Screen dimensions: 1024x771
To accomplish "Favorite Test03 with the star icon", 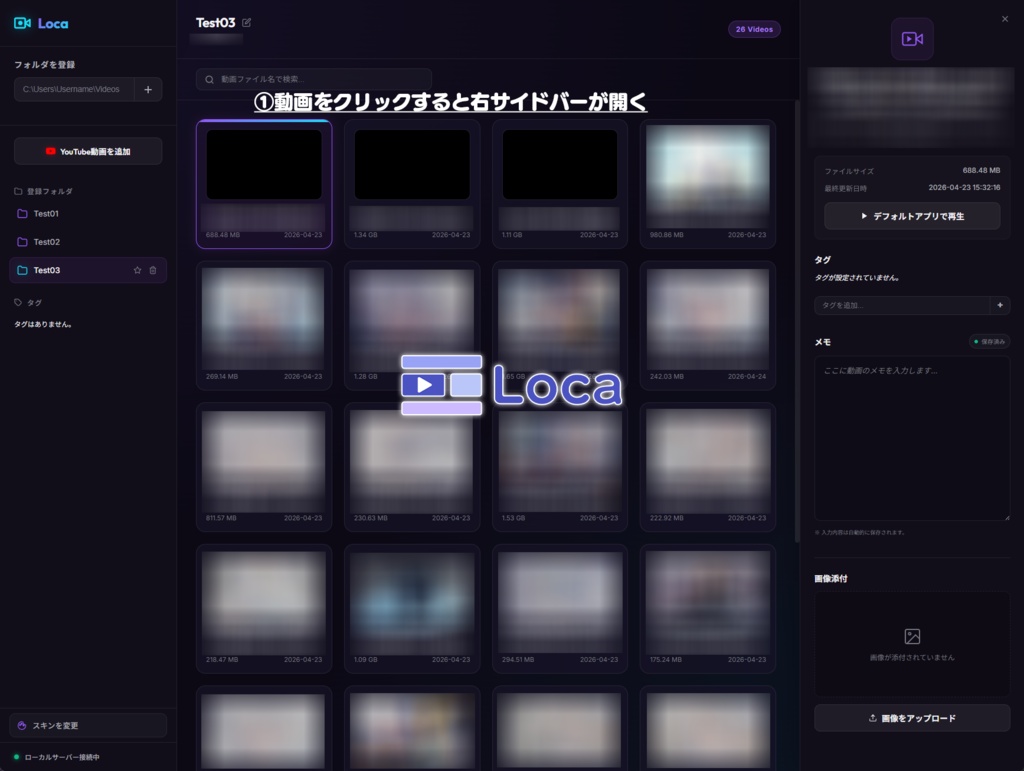I will (x=137, y=270).
